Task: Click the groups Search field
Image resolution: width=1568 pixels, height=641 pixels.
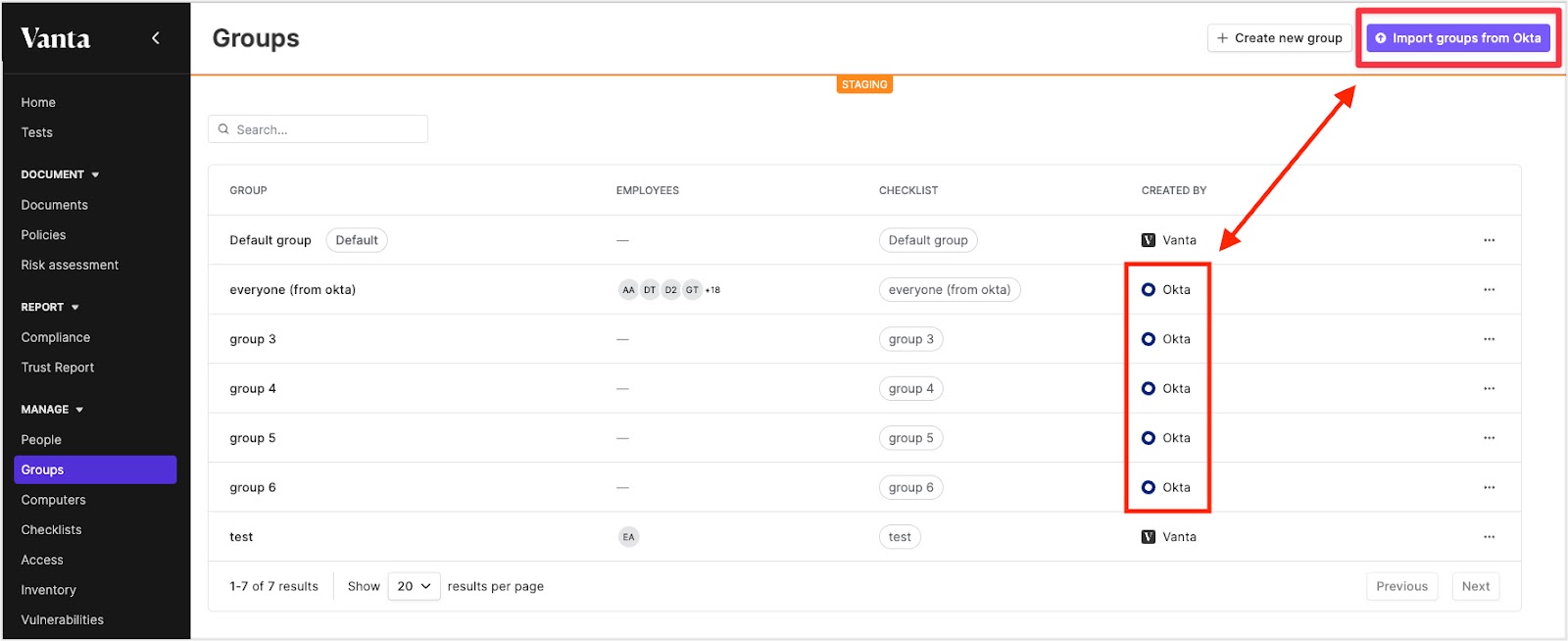Action: click(318, 129)
